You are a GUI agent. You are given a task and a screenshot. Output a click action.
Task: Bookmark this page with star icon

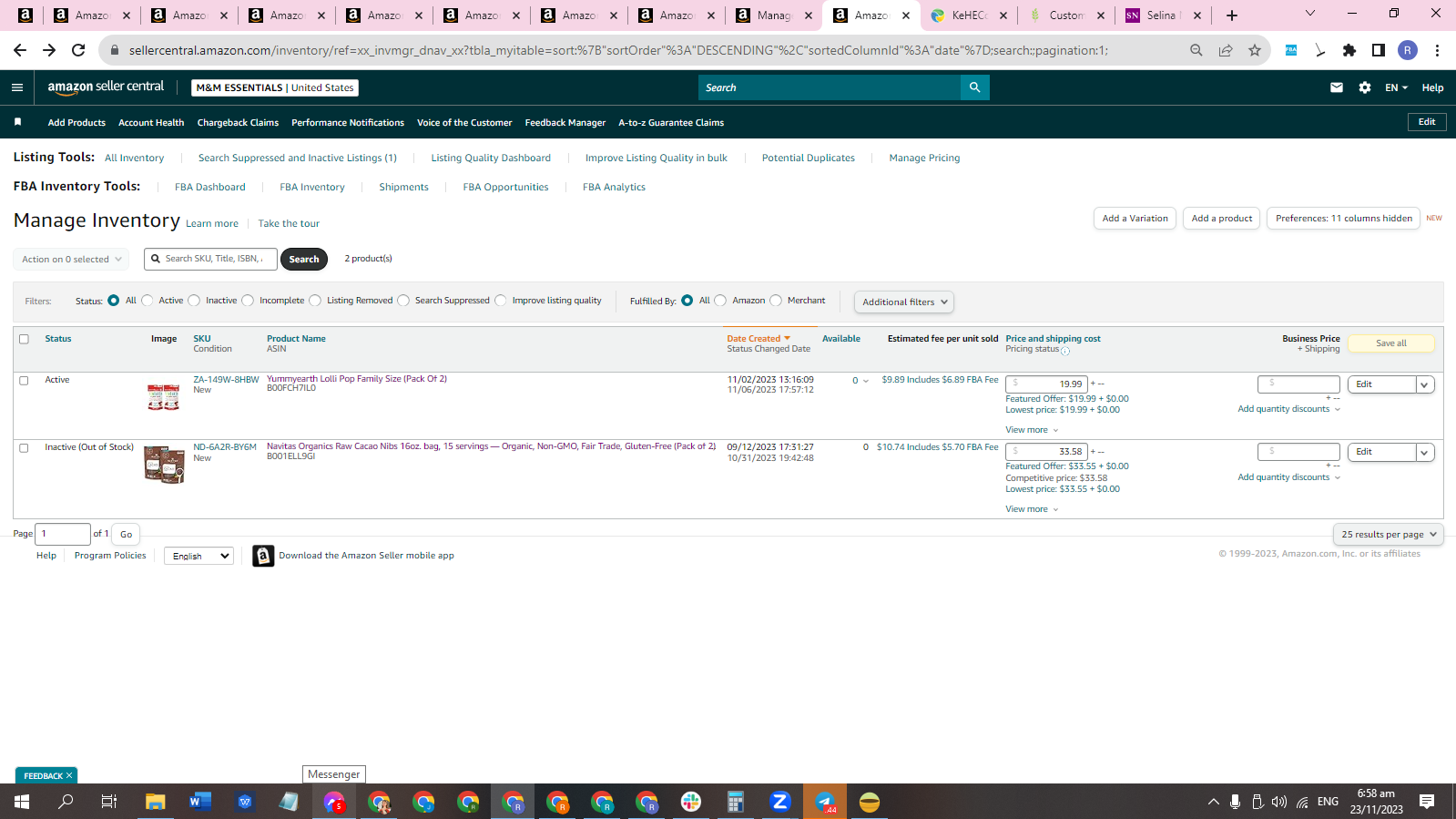click(x=1255, y=50)
